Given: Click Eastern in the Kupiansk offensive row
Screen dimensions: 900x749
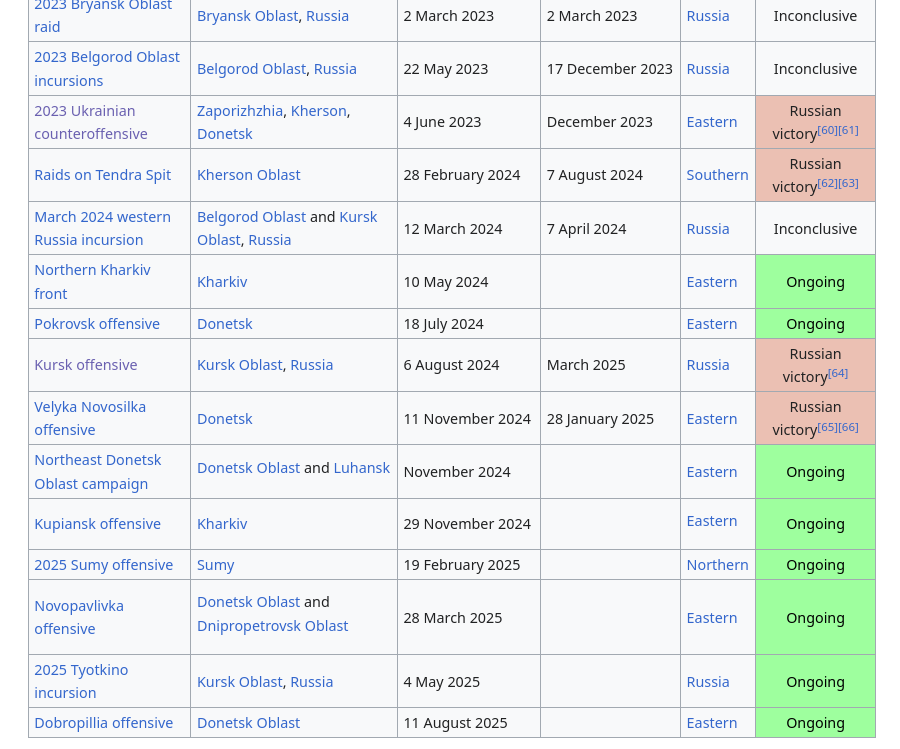Looking at the screenshot, I should pos(712,521).
